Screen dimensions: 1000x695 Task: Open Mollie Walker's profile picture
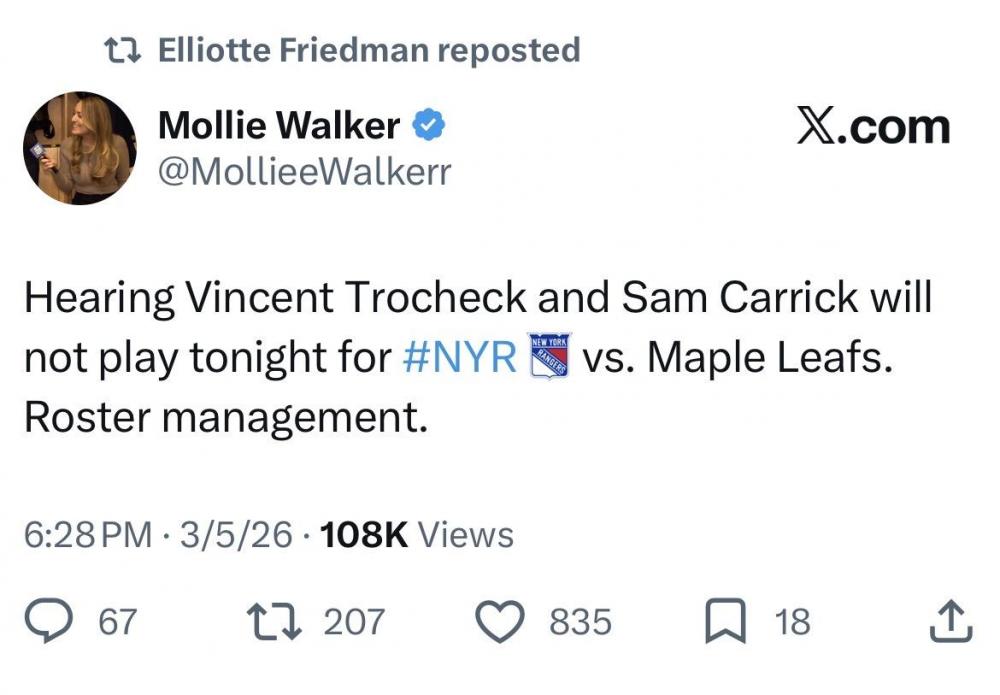[x=80, y=148]
